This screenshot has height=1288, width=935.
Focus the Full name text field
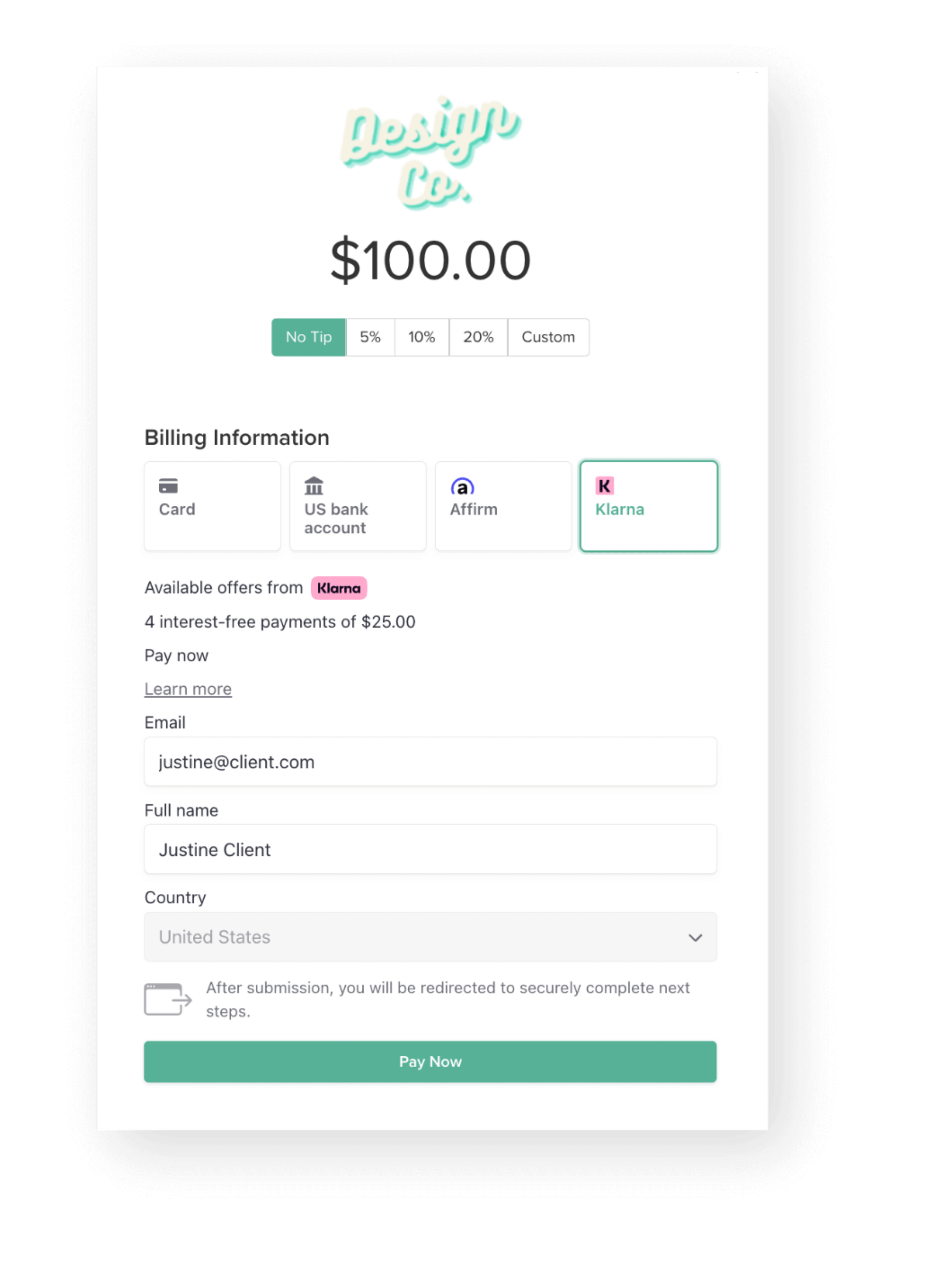(430, 850)
